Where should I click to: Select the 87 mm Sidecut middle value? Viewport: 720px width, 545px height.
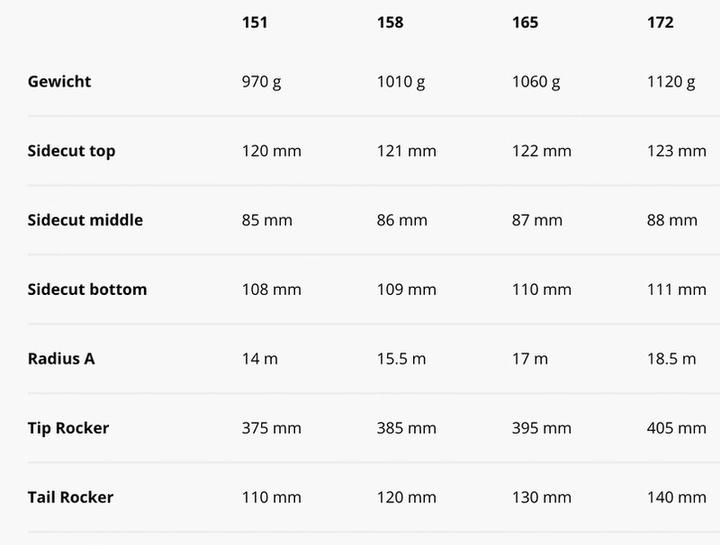(537, 220)
